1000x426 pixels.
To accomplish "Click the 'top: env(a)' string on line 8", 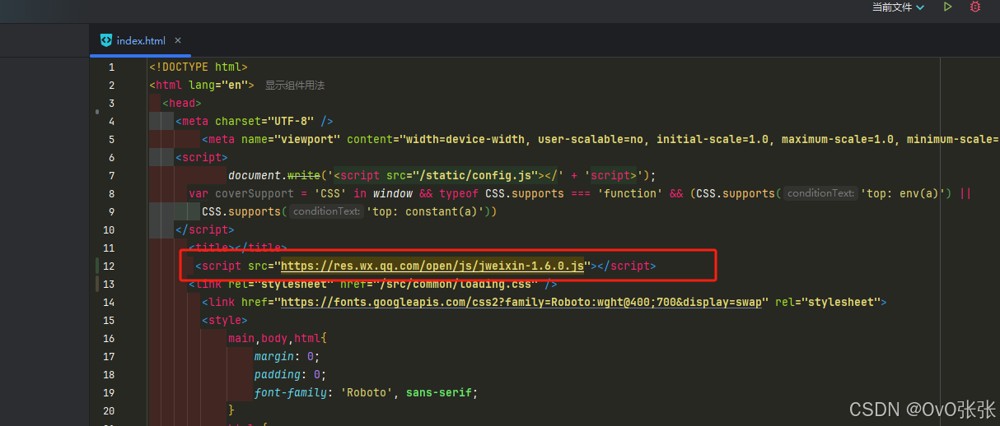I will [902, 193].
